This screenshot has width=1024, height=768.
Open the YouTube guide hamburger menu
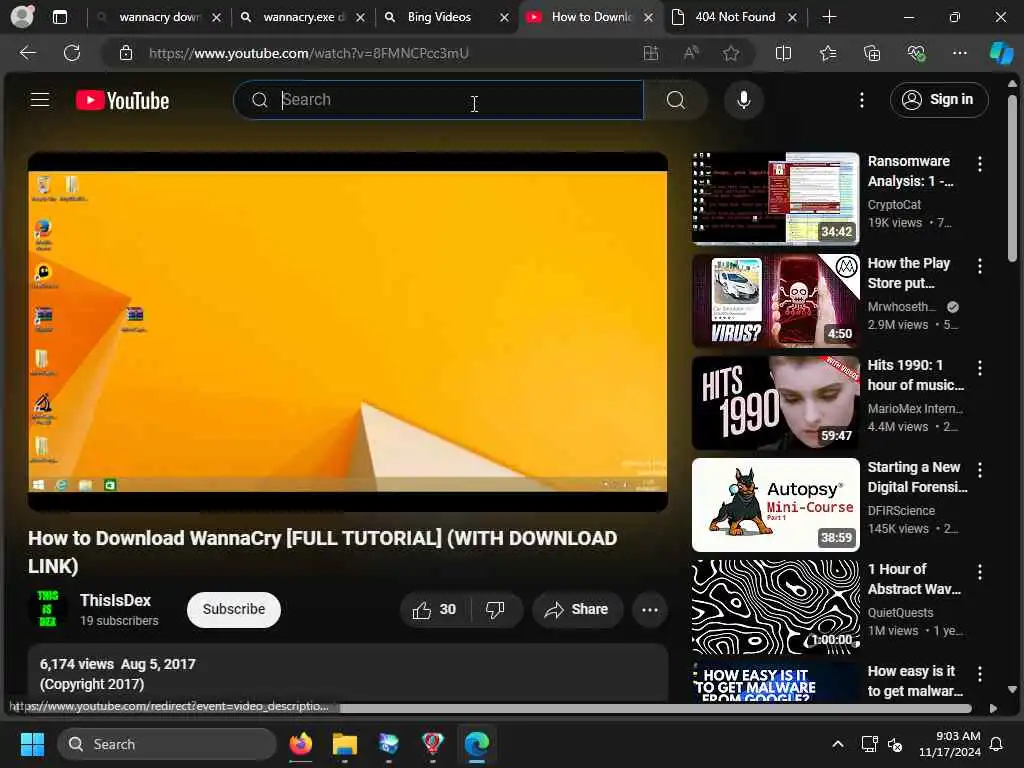tap(40, 100)
